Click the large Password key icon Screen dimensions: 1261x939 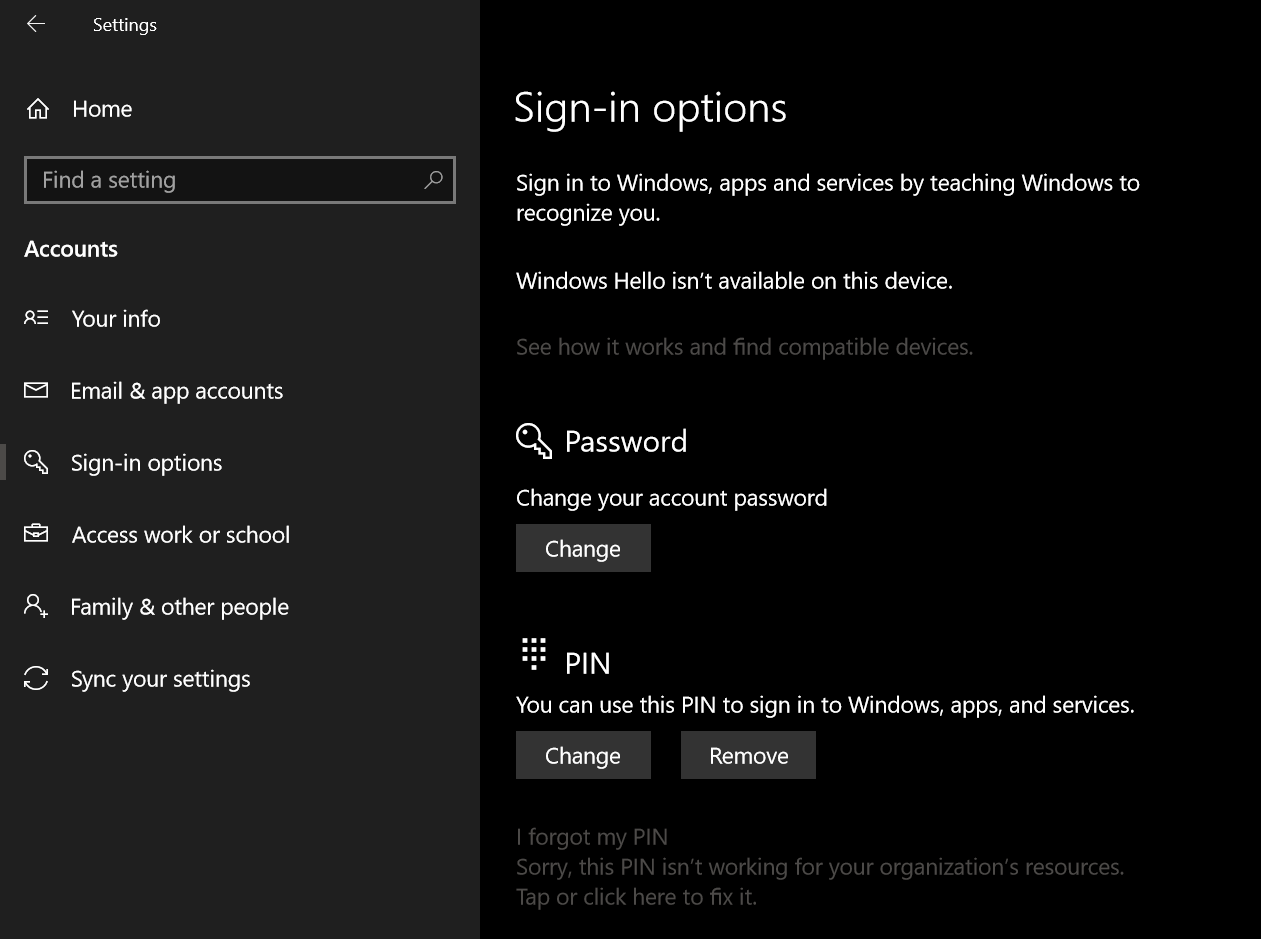pos(534,441)
